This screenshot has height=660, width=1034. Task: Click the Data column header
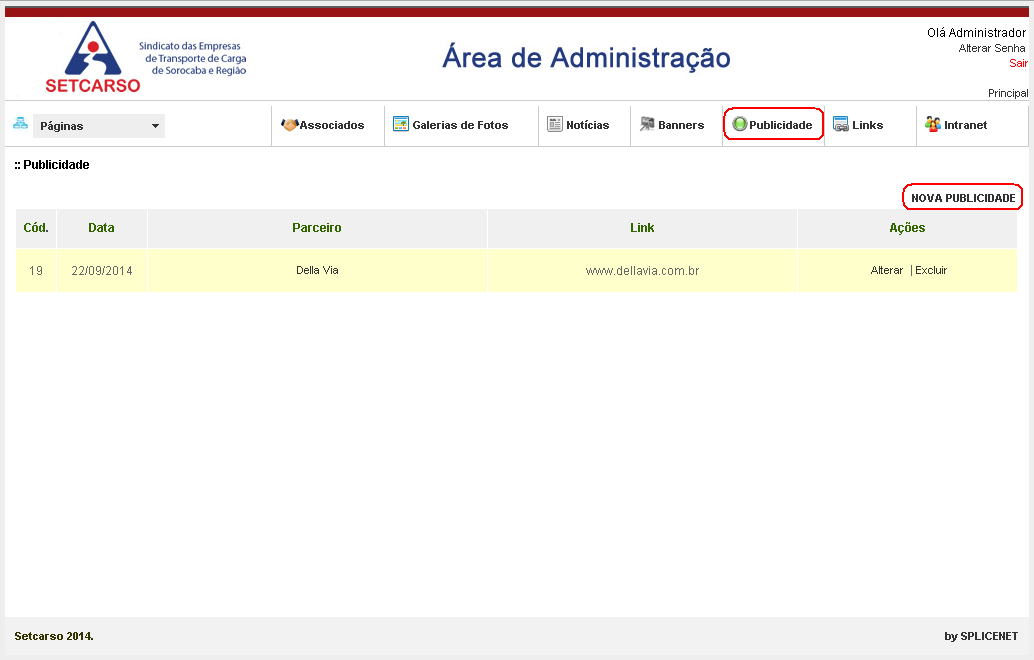102,228
